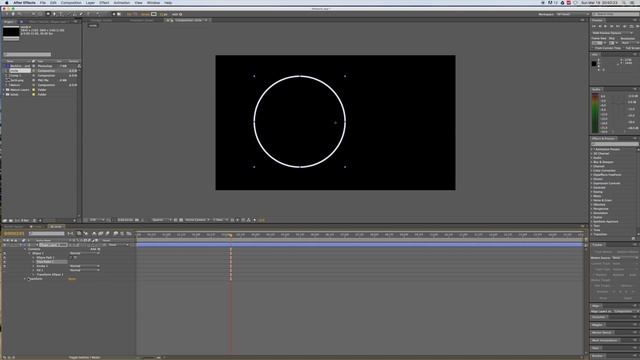This screenshot has width=640, height=360.
Task: Start RAM preview from Preview panel
Action: [638, 26]
